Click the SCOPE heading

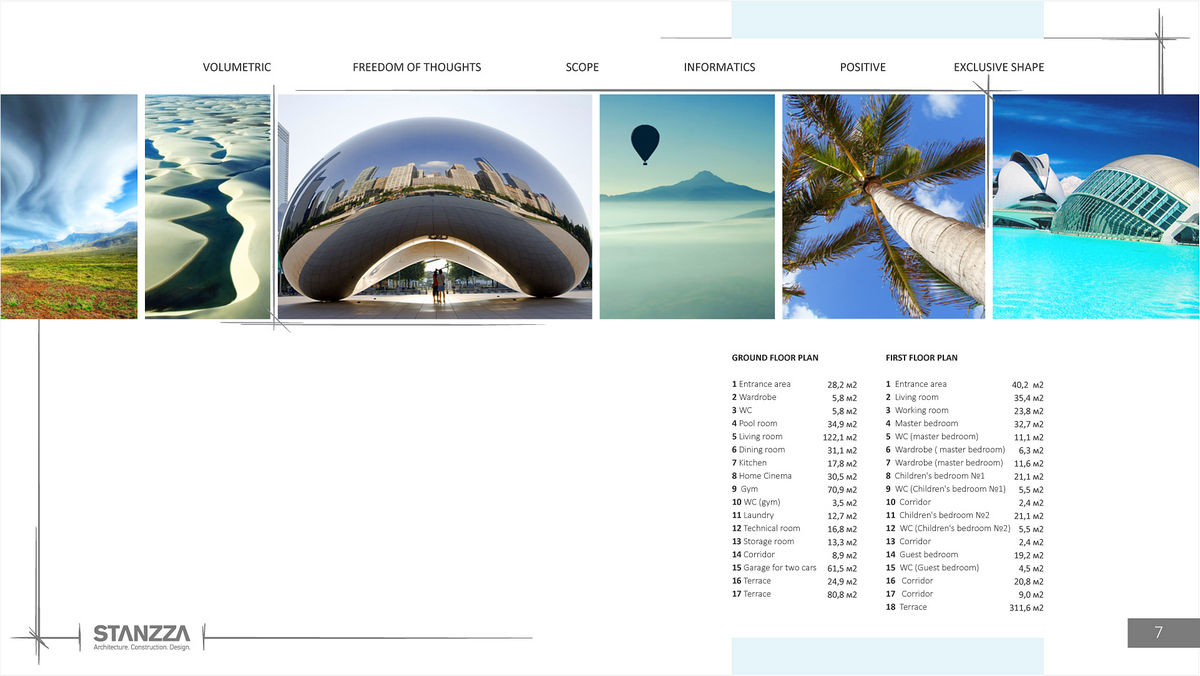582,67
